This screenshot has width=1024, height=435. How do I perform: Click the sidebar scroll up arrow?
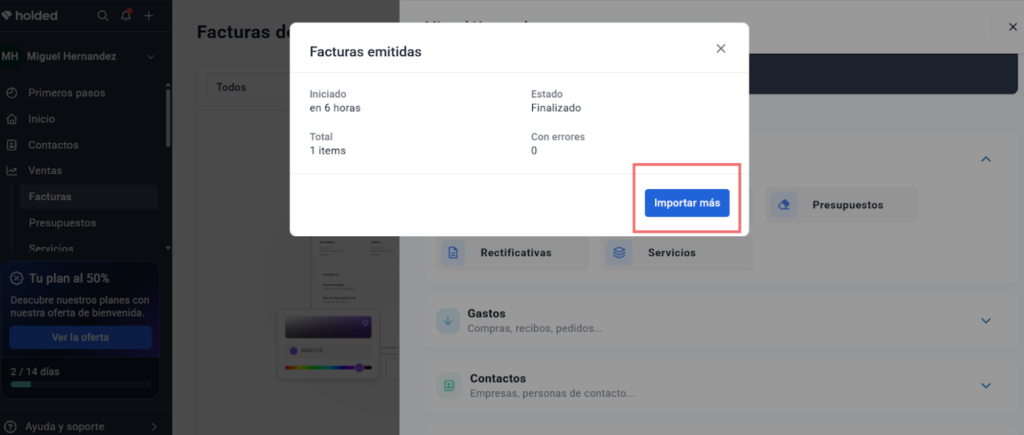pyautogui.click(x=168, y=85)
